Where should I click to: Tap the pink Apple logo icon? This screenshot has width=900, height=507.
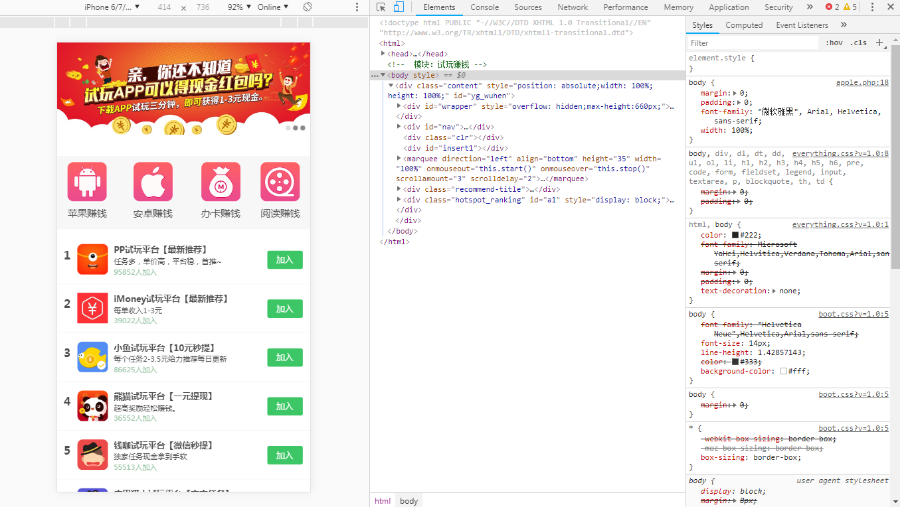tap(153, 181)
